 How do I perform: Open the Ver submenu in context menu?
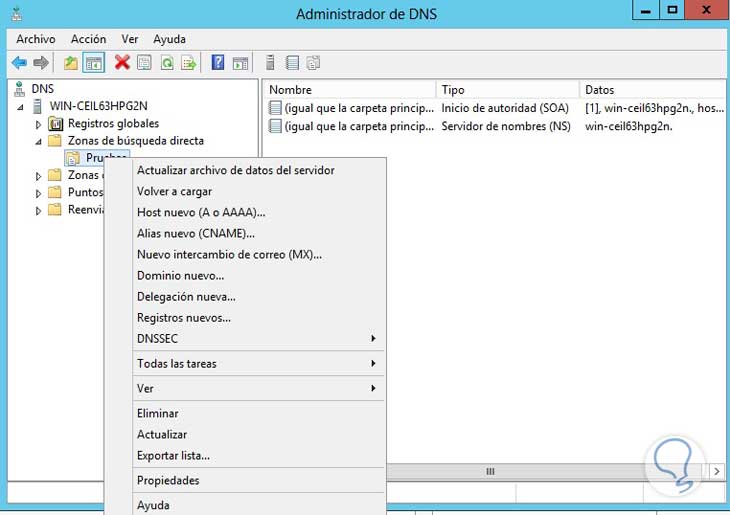click(259, 388)
